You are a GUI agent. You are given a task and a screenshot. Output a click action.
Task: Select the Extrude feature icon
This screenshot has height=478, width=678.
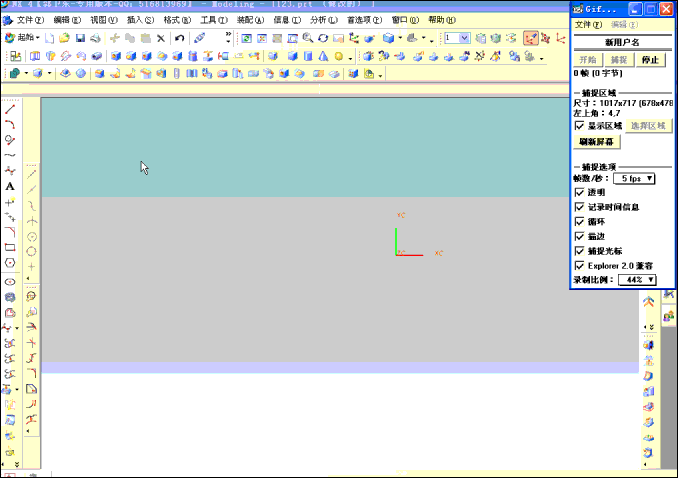click(x=35, y=56)
